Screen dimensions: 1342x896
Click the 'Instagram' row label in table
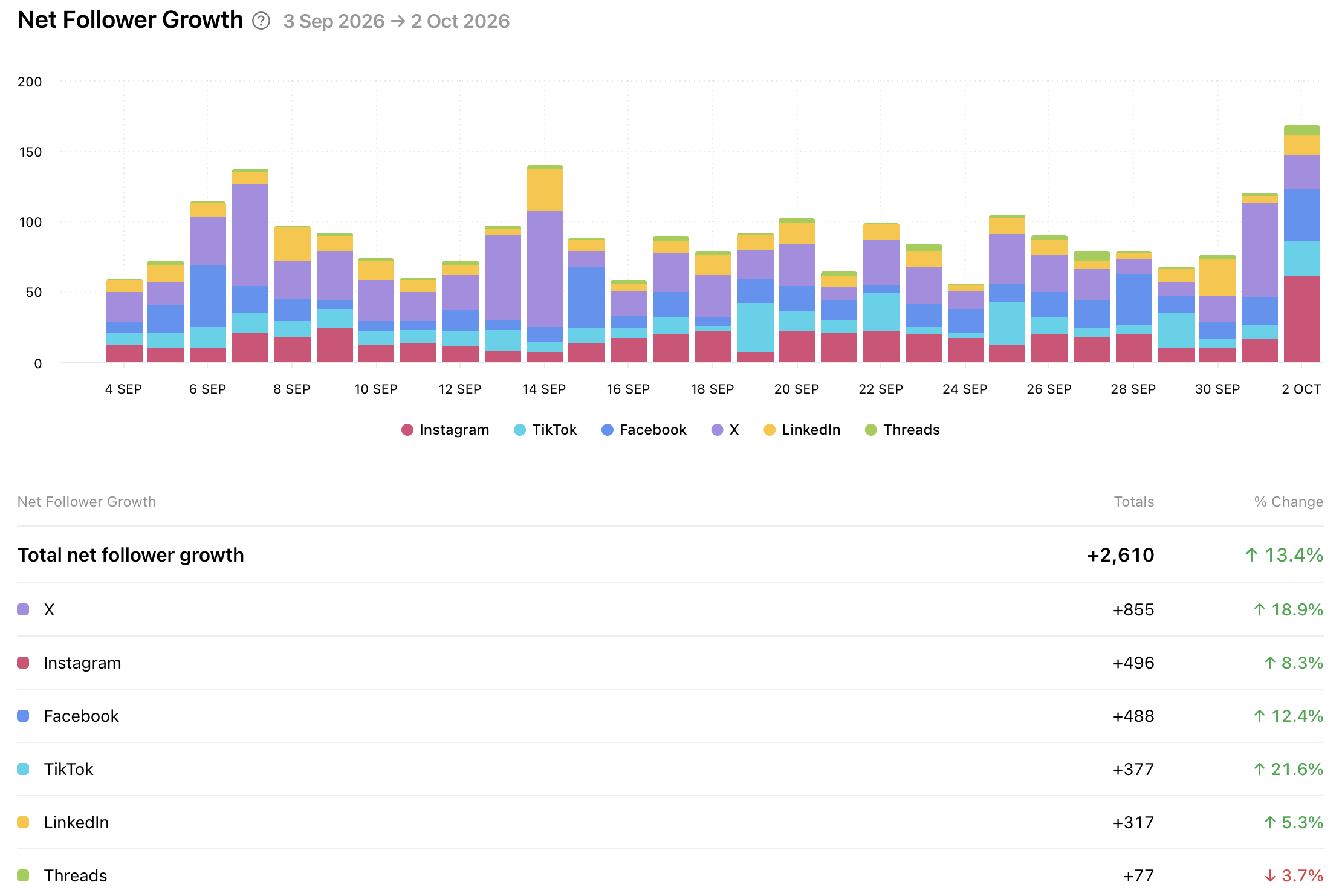(82, 663)
